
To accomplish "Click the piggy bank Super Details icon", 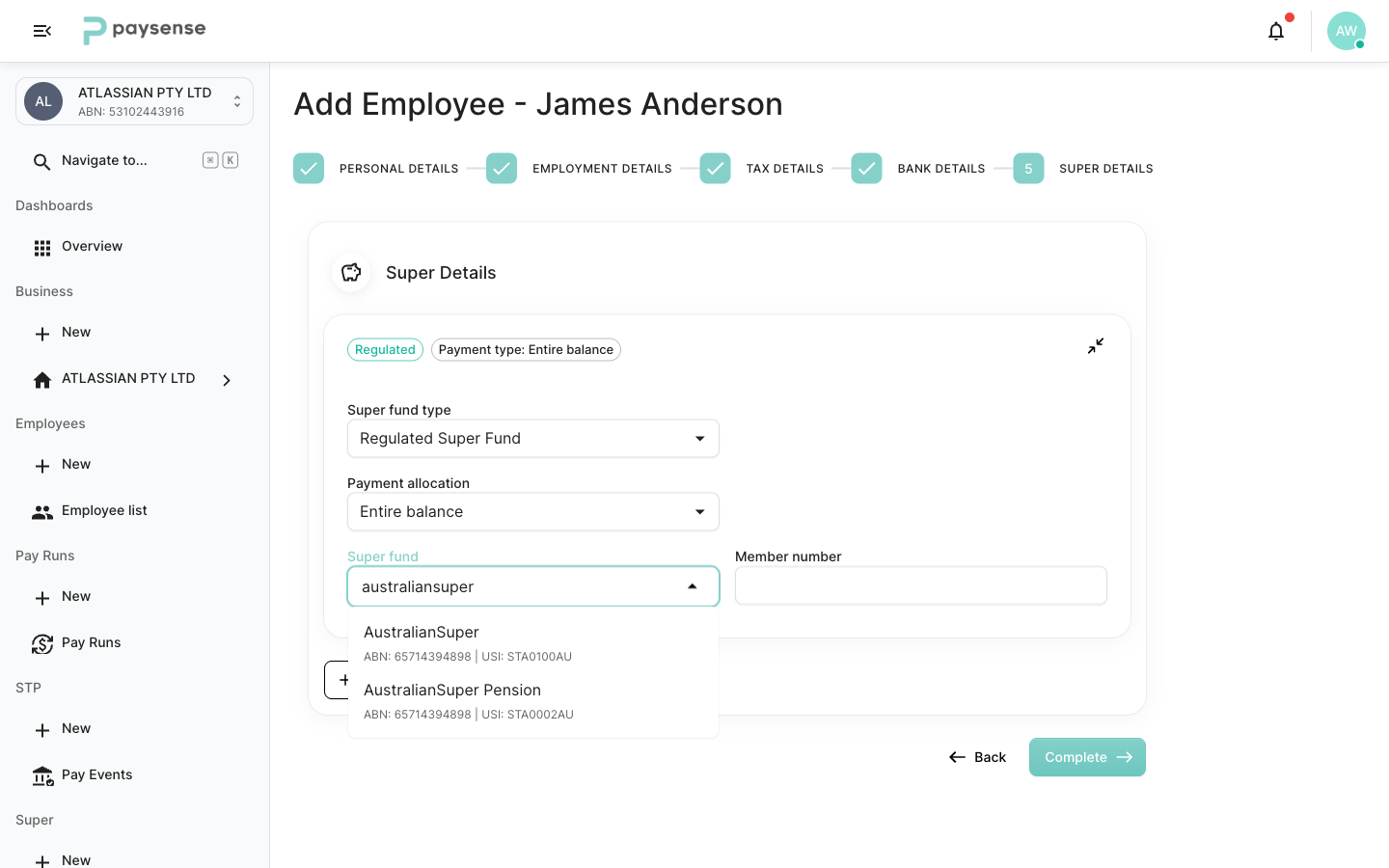I will coord(351,273).
